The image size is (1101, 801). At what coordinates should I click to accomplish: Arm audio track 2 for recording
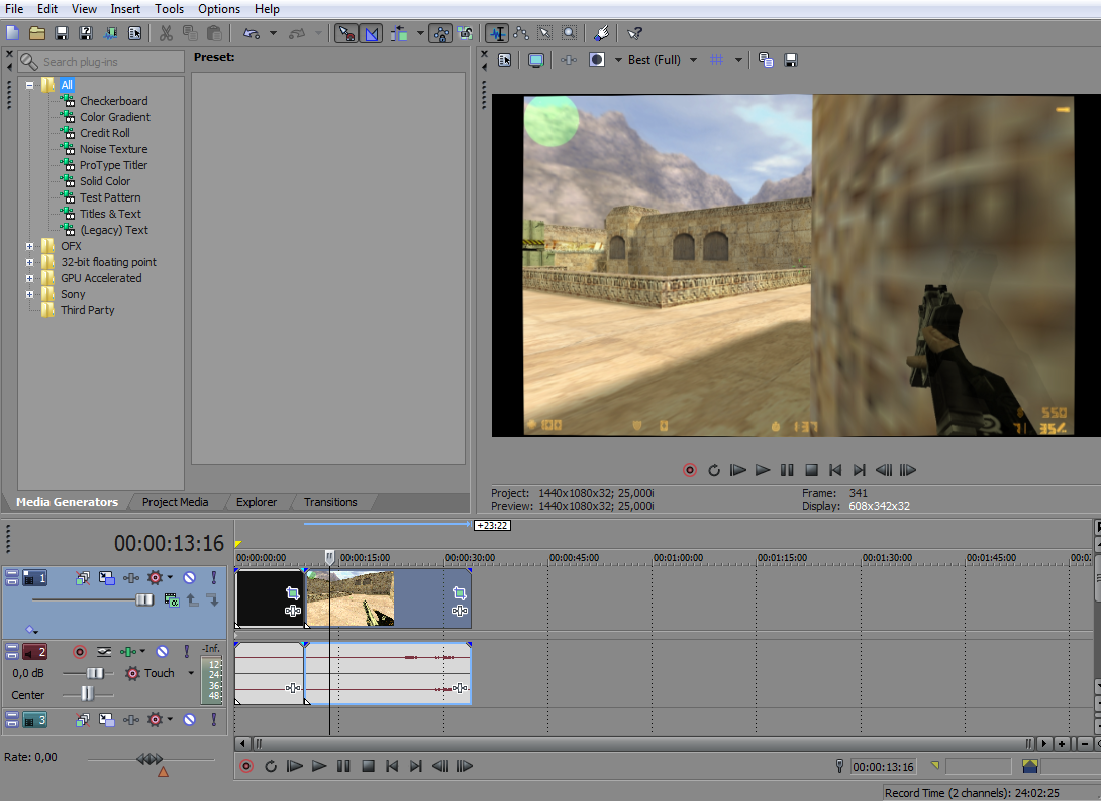pos(80,652)
